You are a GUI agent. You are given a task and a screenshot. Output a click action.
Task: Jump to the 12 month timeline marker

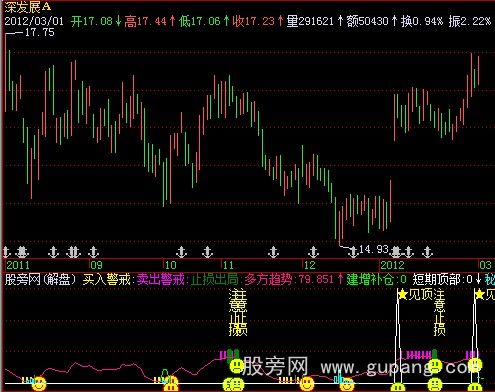309,265
